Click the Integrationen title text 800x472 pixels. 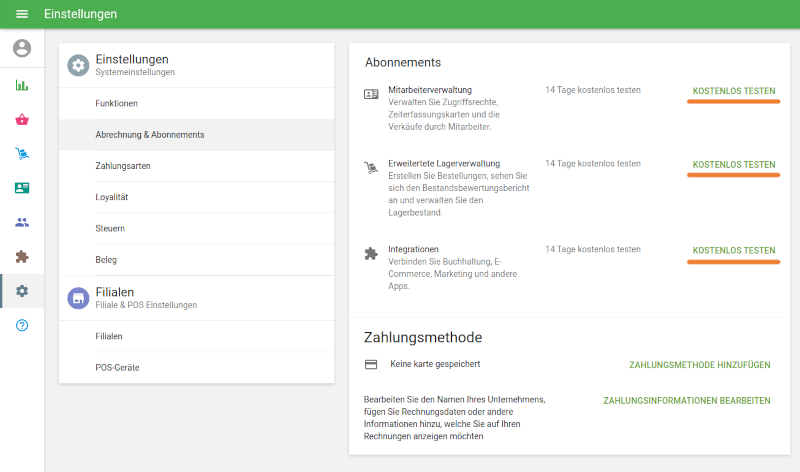413,249
